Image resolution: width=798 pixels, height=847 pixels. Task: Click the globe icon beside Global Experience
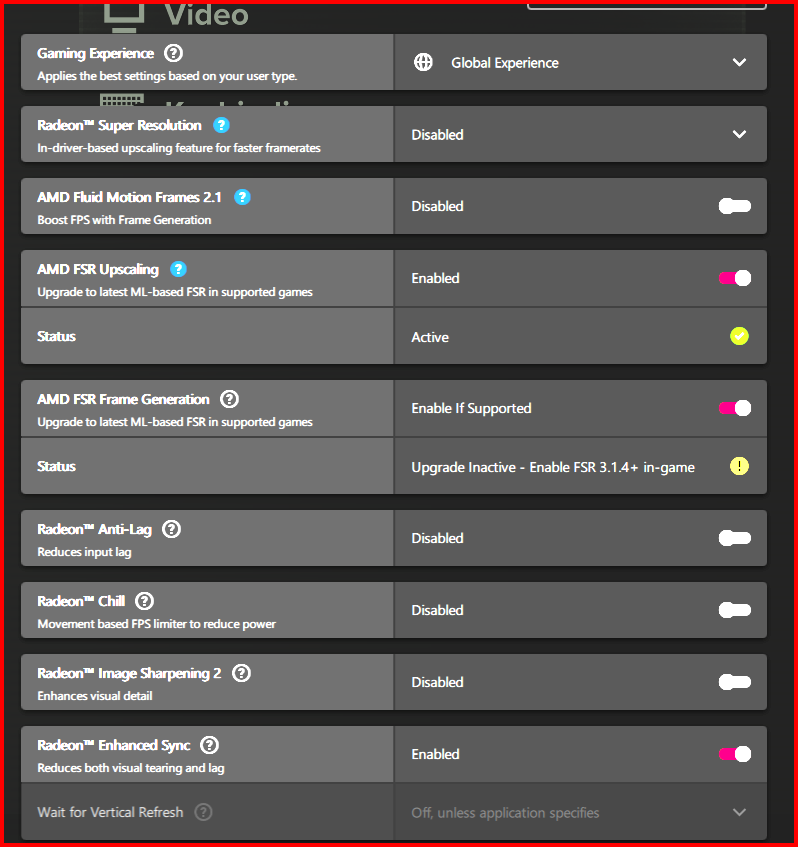(423, 62)
